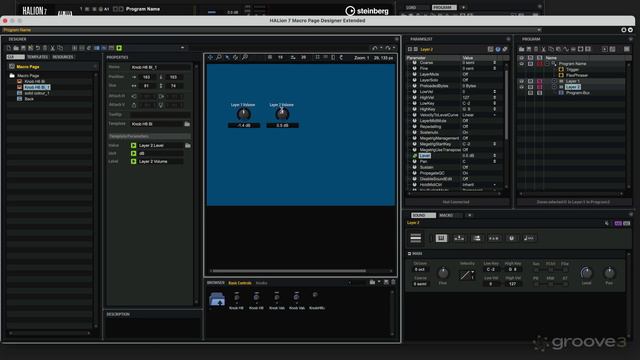The height and width of the screenshot is (360, 640).
Task: Open the Basic Controls browser tab
Action: tap(240, 283)
